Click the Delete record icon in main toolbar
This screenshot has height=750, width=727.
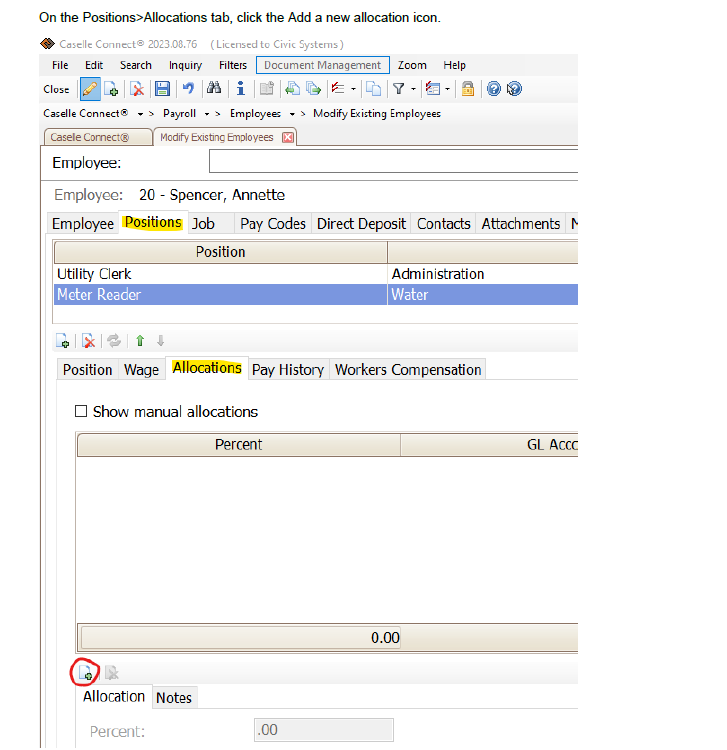point(137,89)
